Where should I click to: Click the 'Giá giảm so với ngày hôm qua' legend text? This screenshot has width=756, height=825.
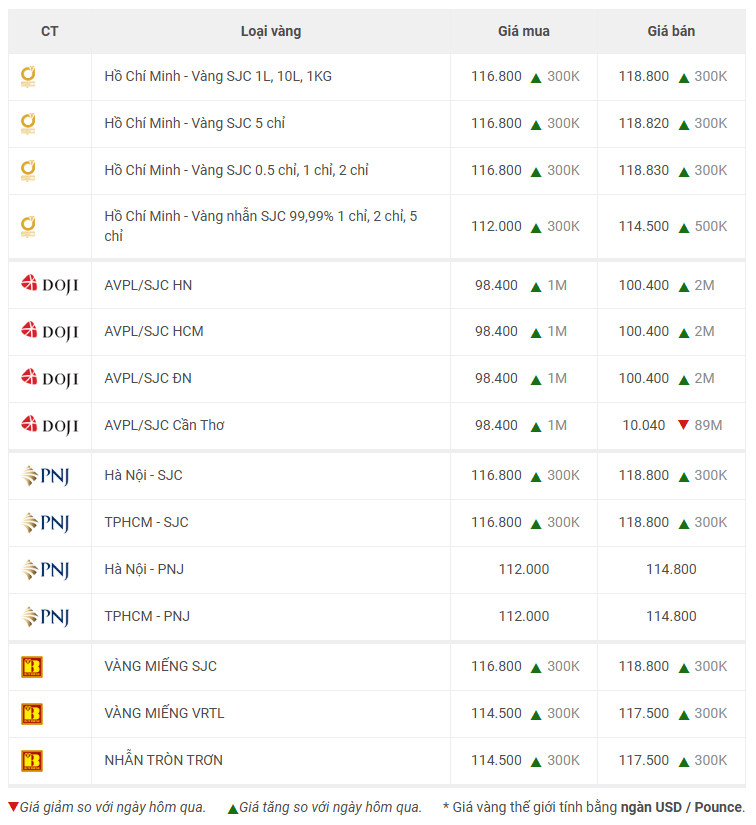click(x=113, y=807)
